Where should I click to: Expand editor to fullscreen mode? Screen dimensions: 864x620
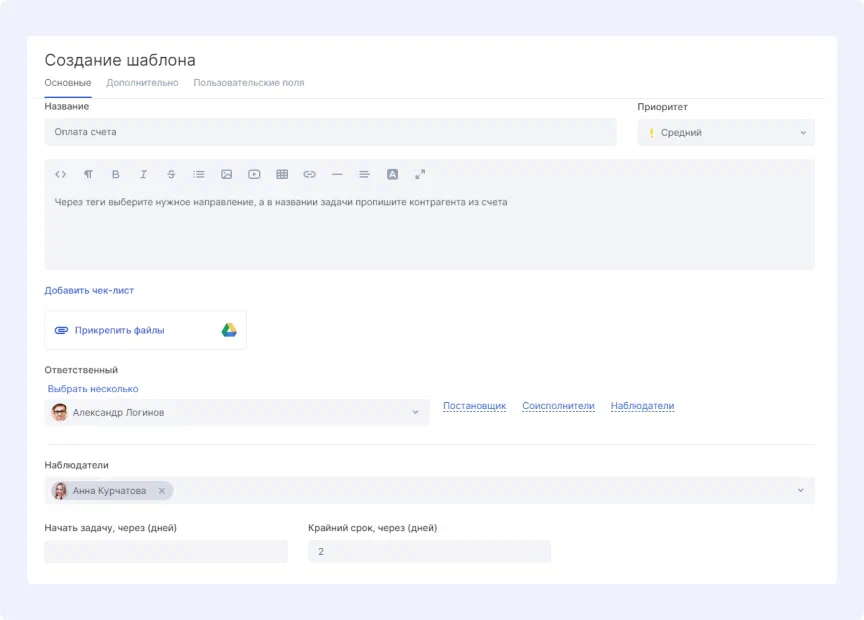point(420,174)
